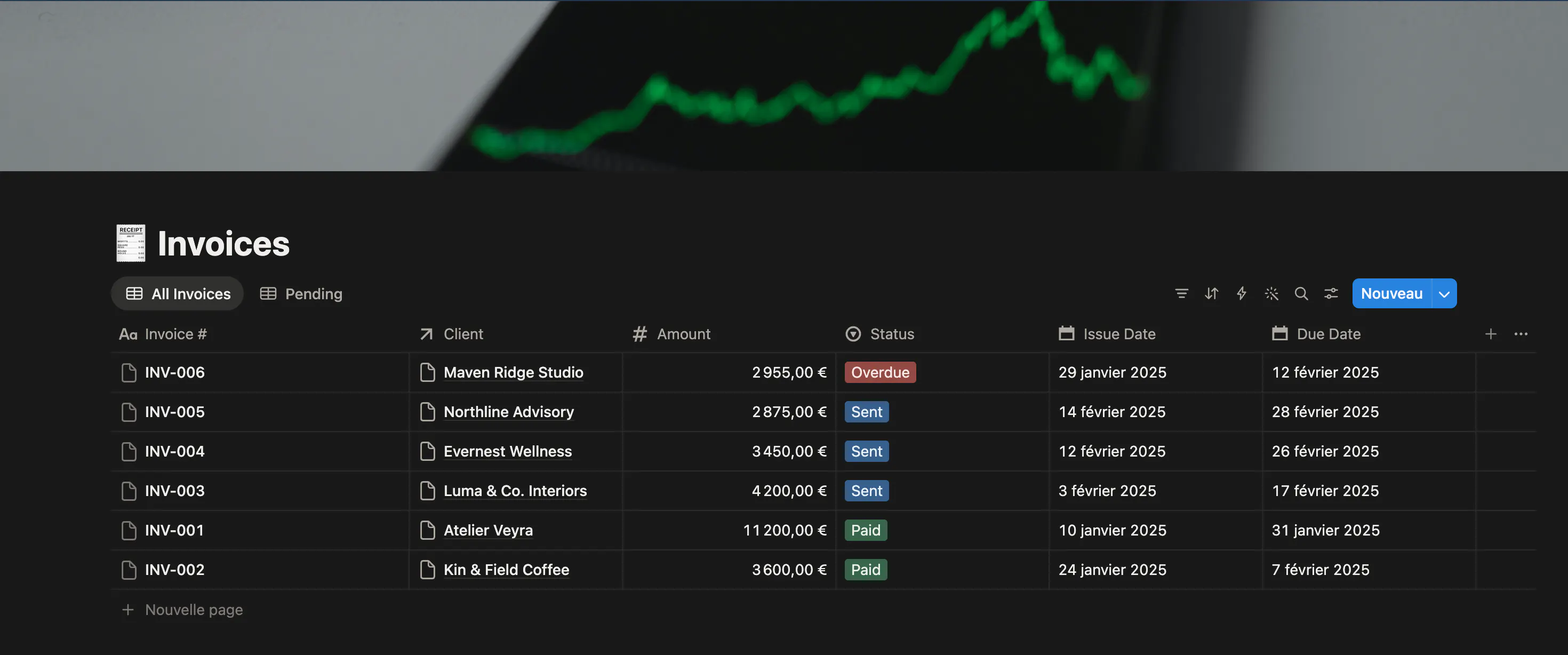Open the sort arrows icon
The height and width of the screenshot is (655, 1568).
1211,293
